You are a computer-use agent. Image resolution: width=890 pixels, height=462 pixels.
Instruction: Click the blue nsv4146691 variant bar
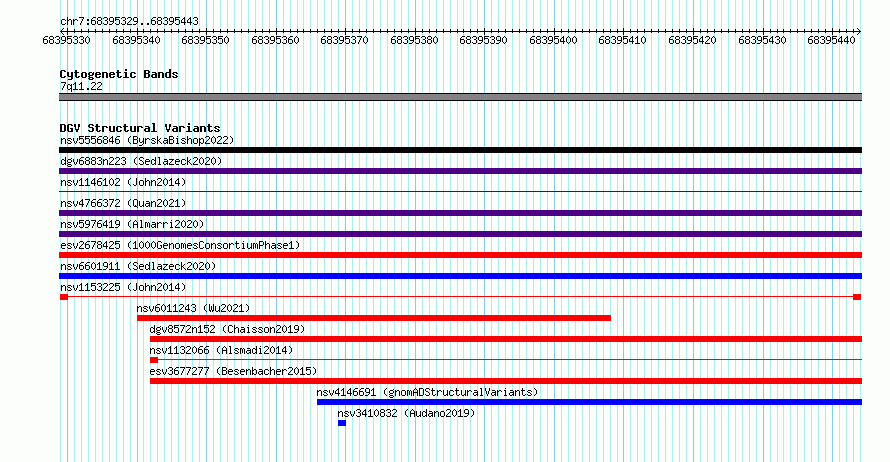[589, 402]
